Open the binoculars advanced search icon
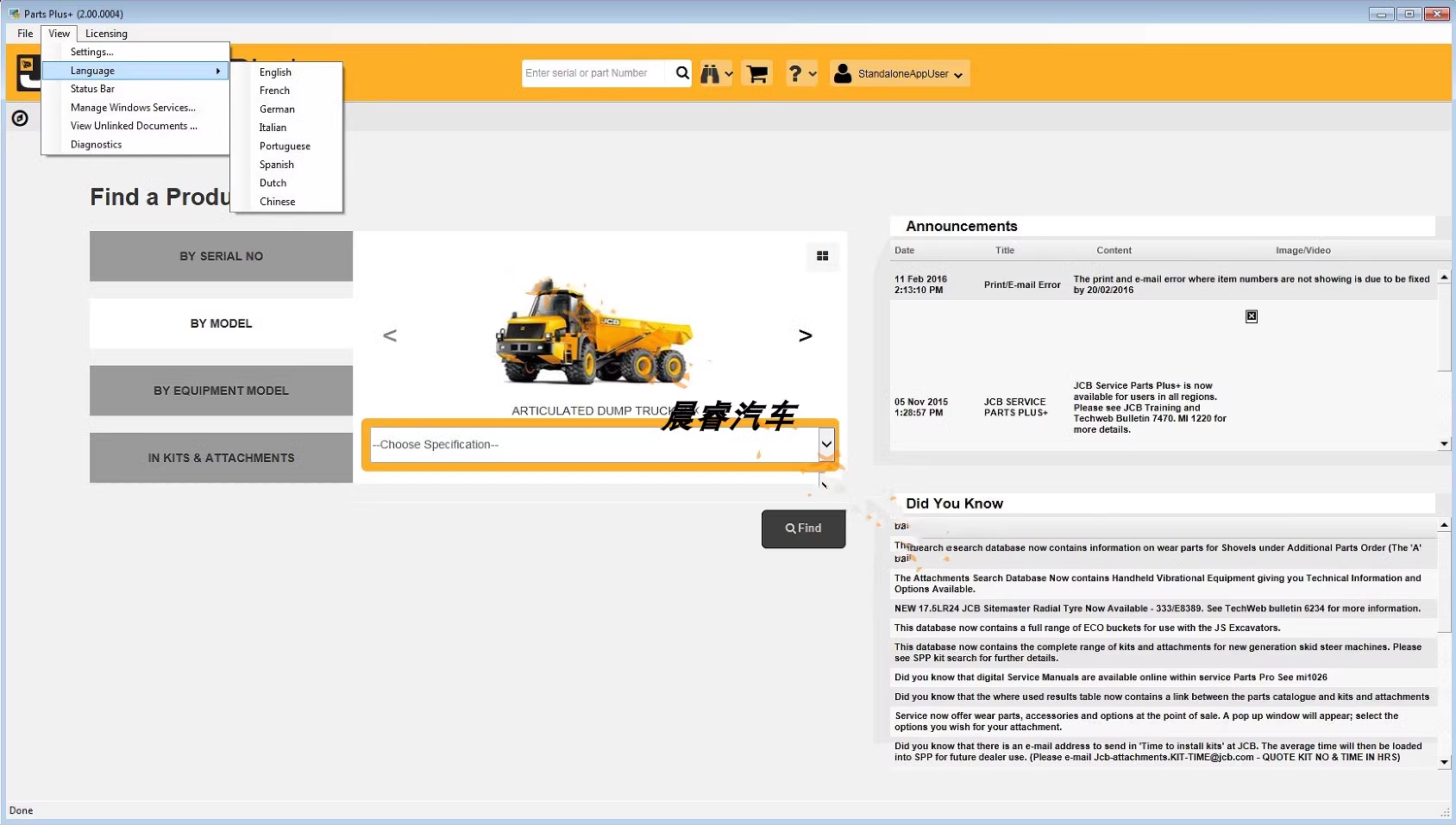The height and width of the screenshot is (825, 1456). pyautogui.click(x=710, y=74)
